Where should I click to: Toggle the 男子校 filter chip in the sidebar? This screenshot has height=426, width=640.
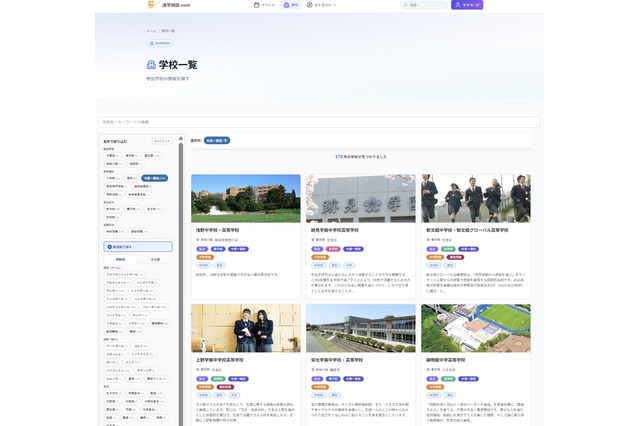(x=133, y=209)
